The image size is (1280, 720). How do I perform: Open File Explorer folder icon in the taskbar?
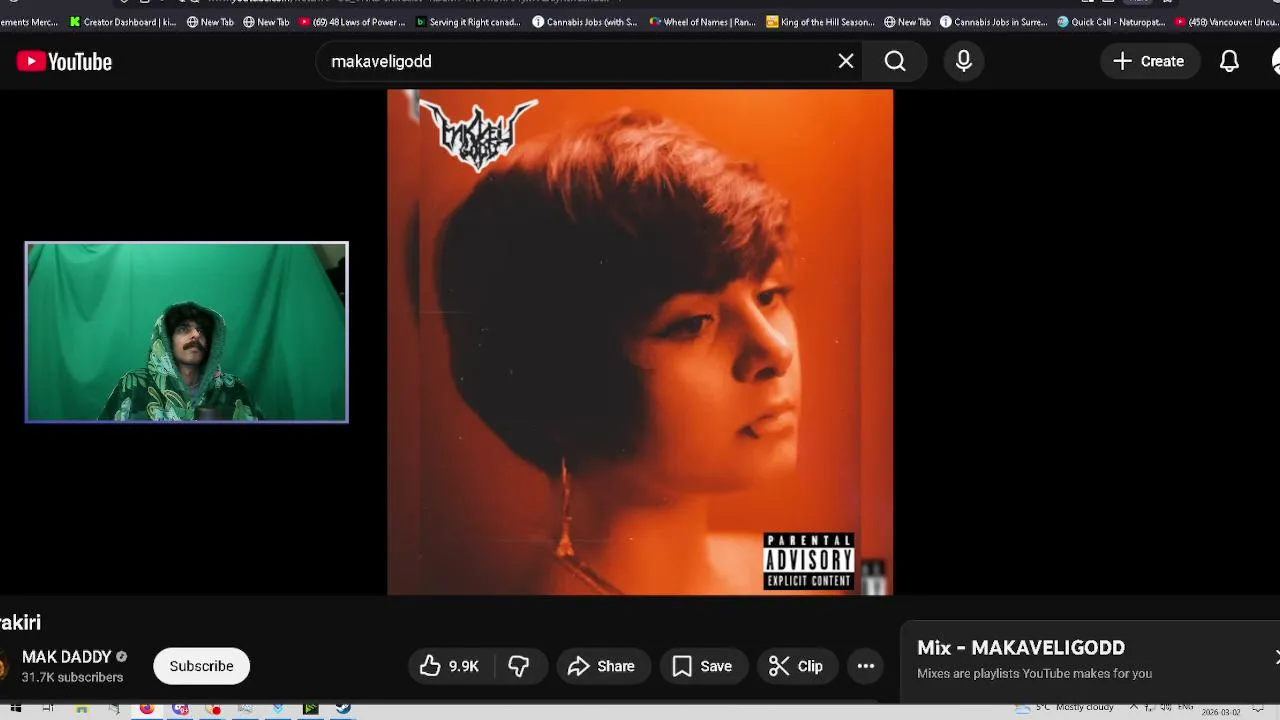point(81,708)
